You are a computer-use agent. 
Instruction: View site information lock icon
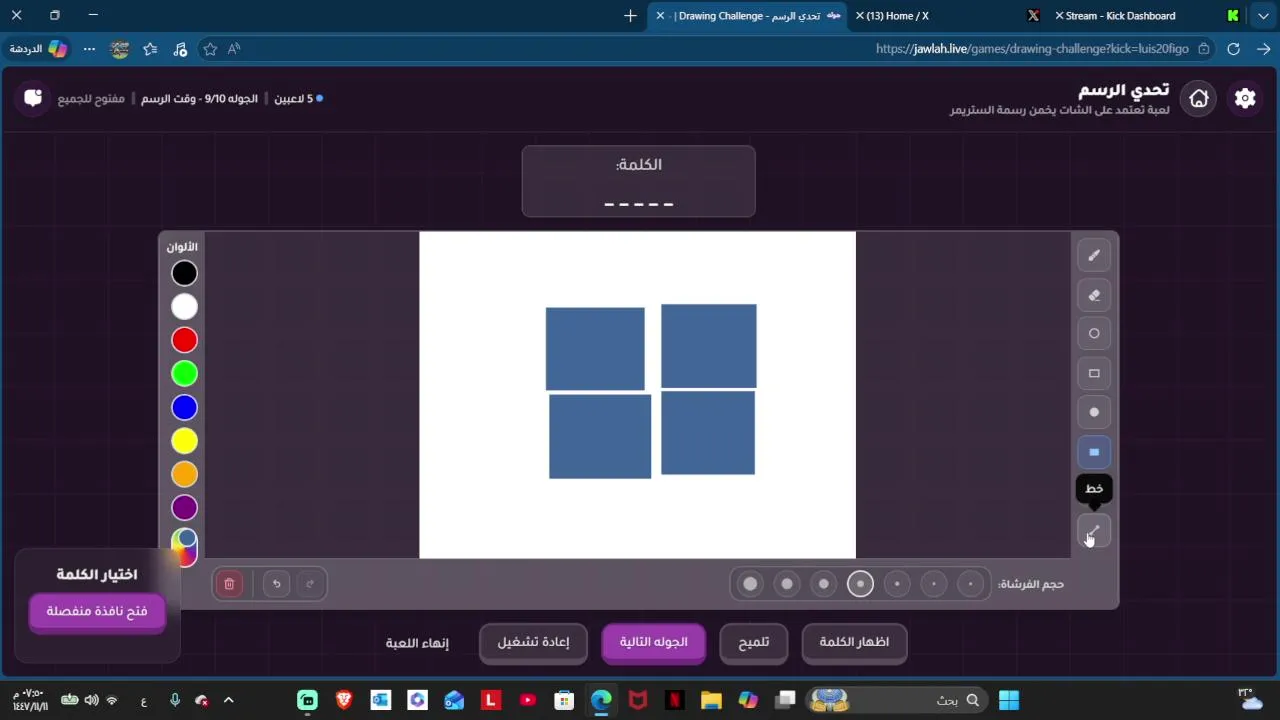[1204, 49]
